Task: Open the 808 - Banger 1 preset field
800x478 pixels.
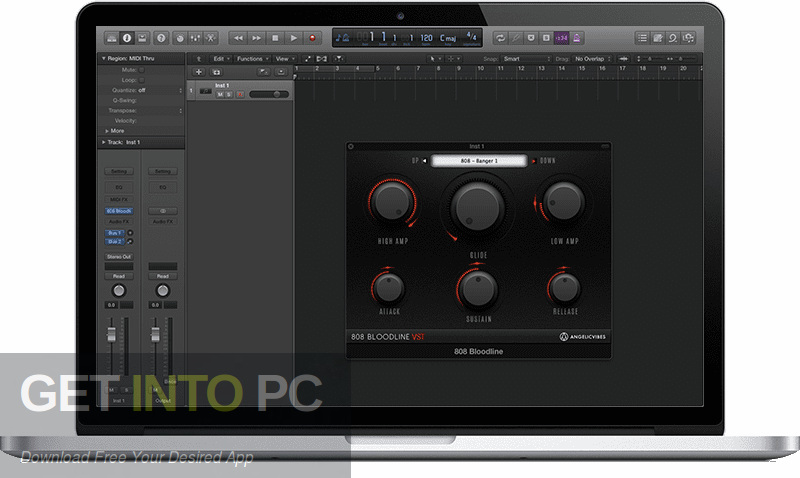Action: point(479,161)
